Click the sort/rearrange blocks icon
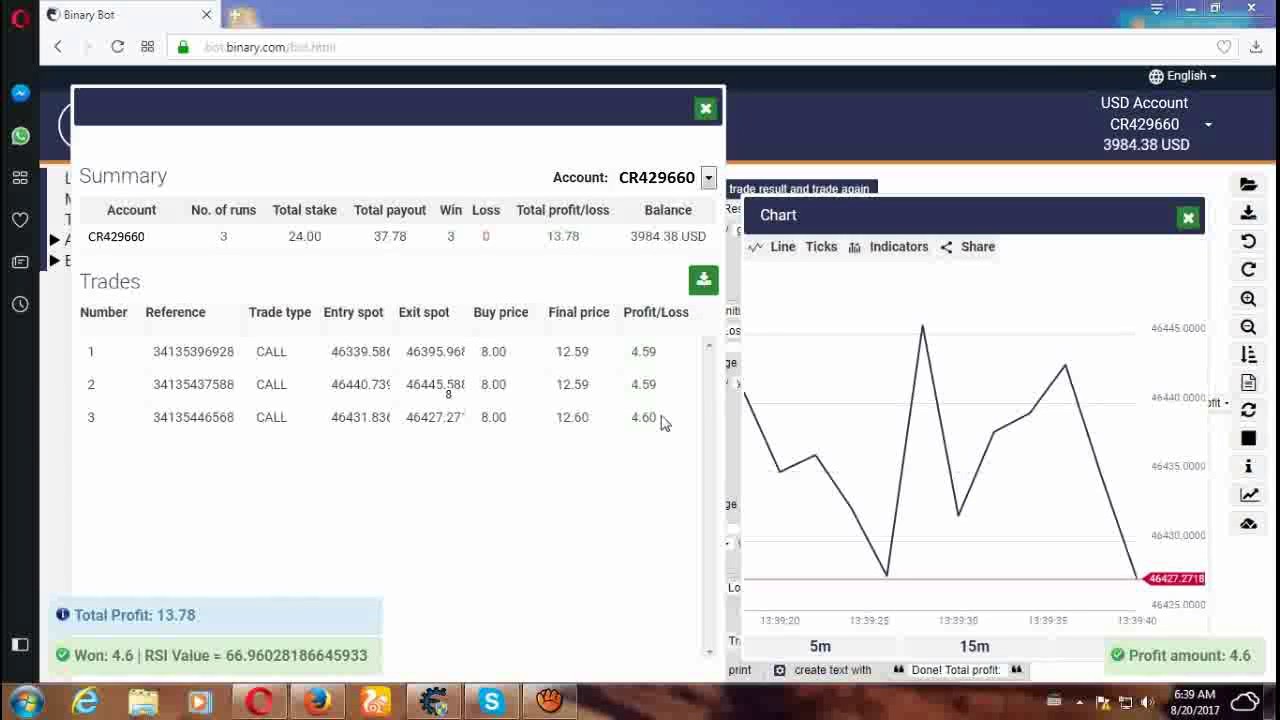 tap(1248, 354)
